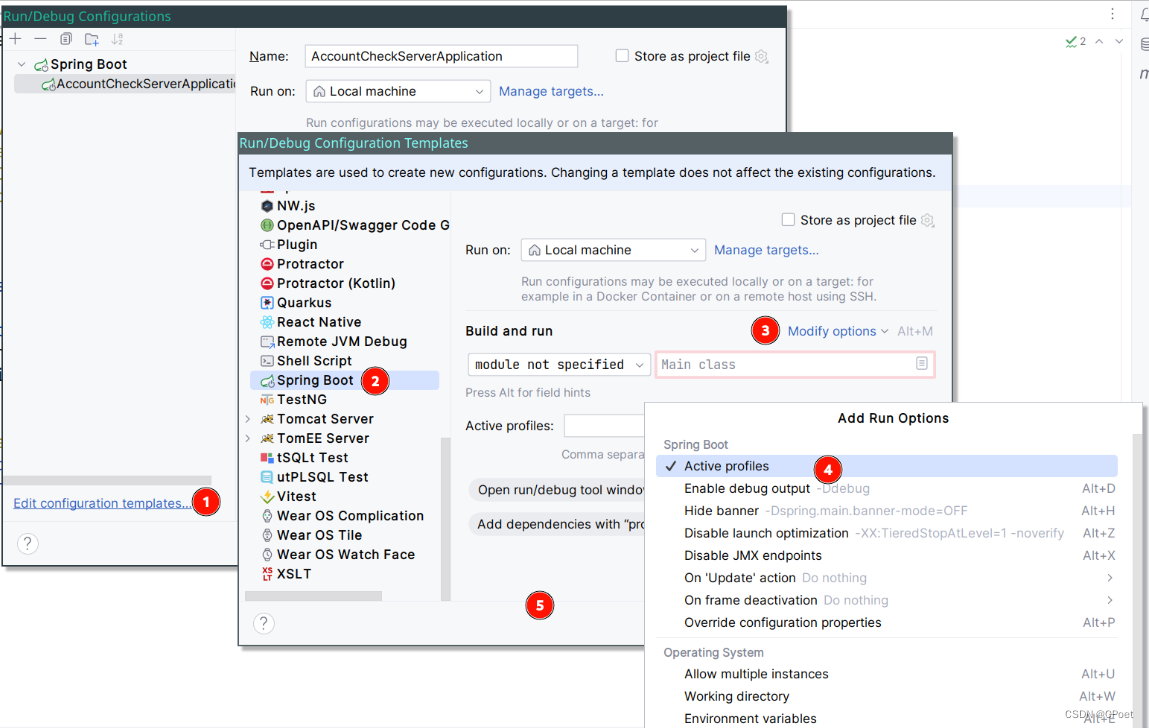
Task: Click the move into new folder icon
Action: pyautogui.click(x=92, y=39)
